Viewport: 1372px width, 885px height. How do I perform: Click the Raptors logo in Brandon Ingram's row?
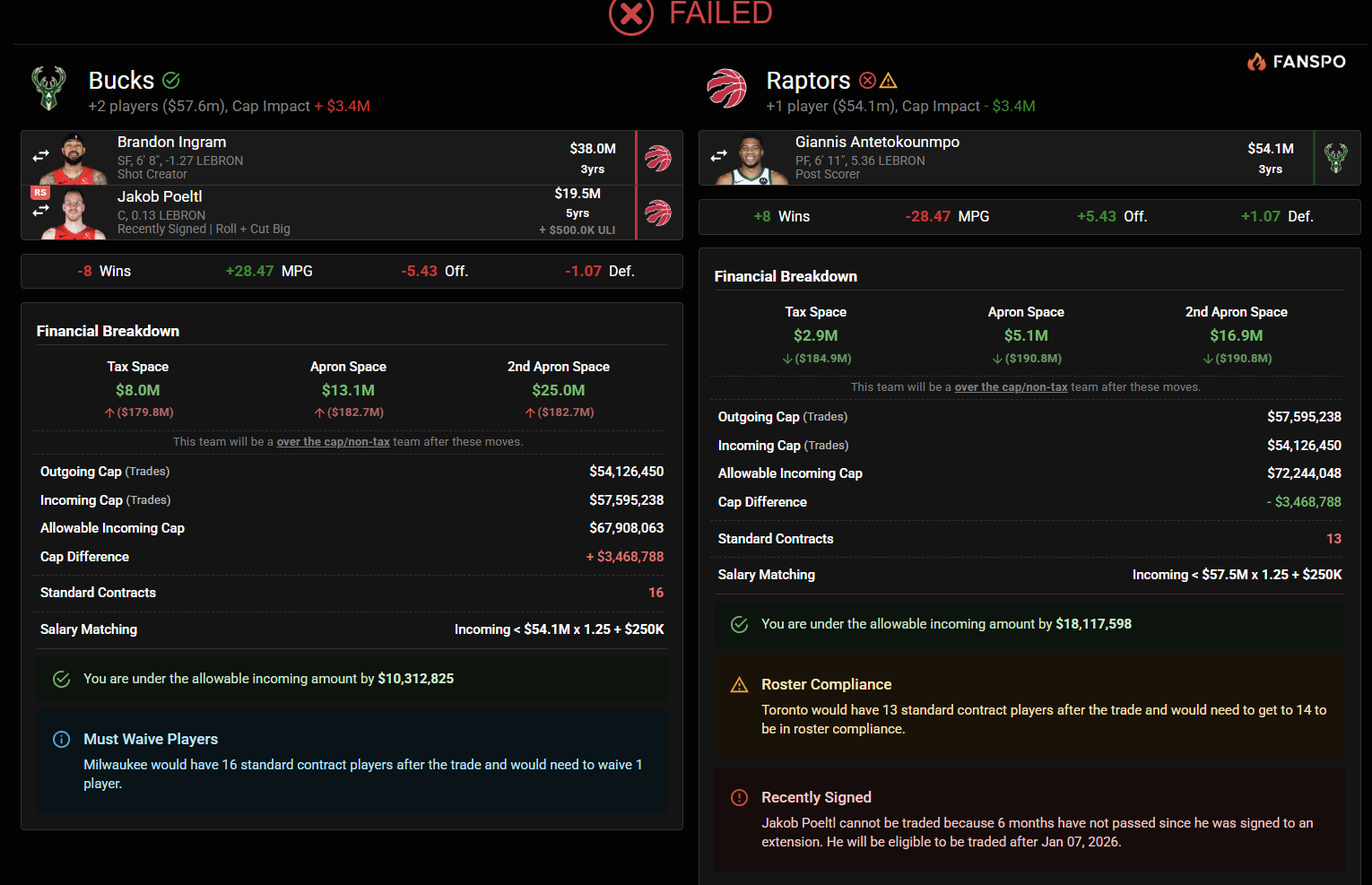[x=658, y=158]
